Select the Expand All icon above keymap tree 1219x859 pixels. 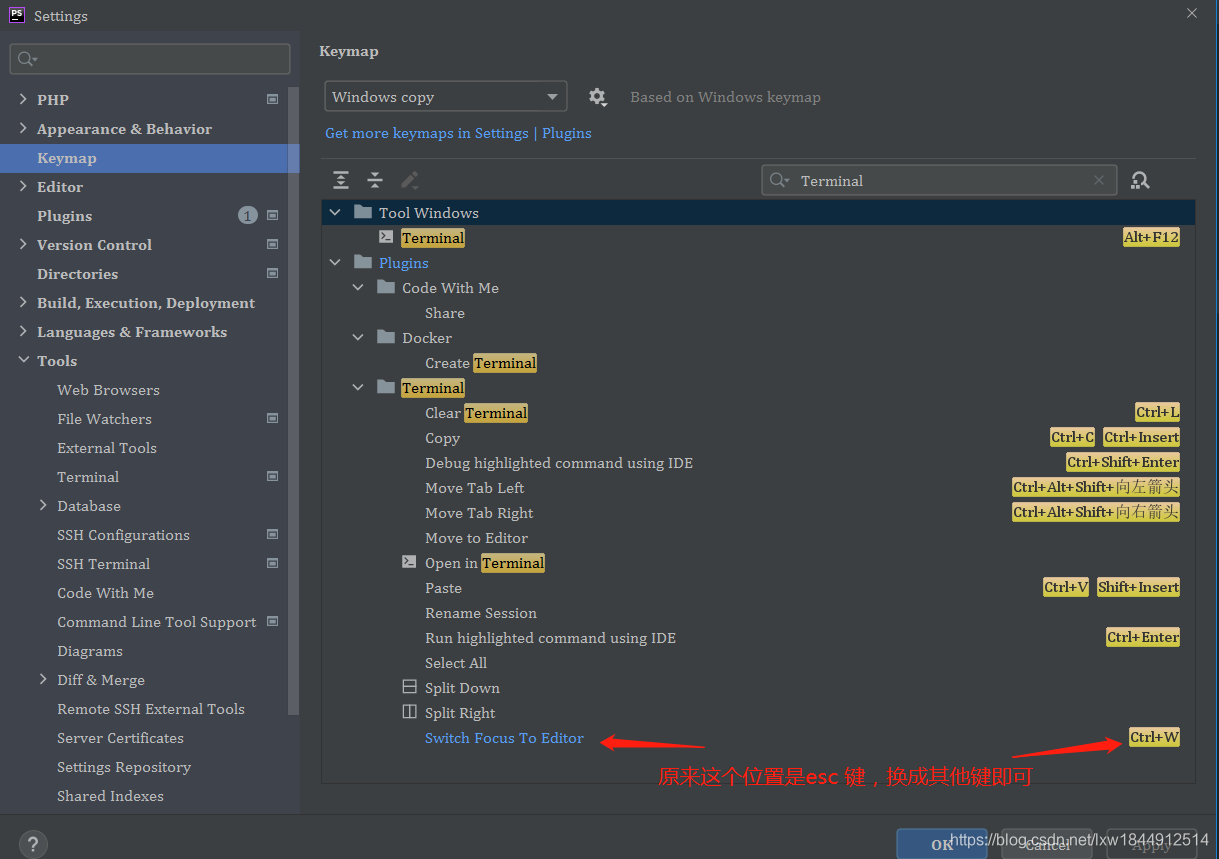[x=340, y=179]
